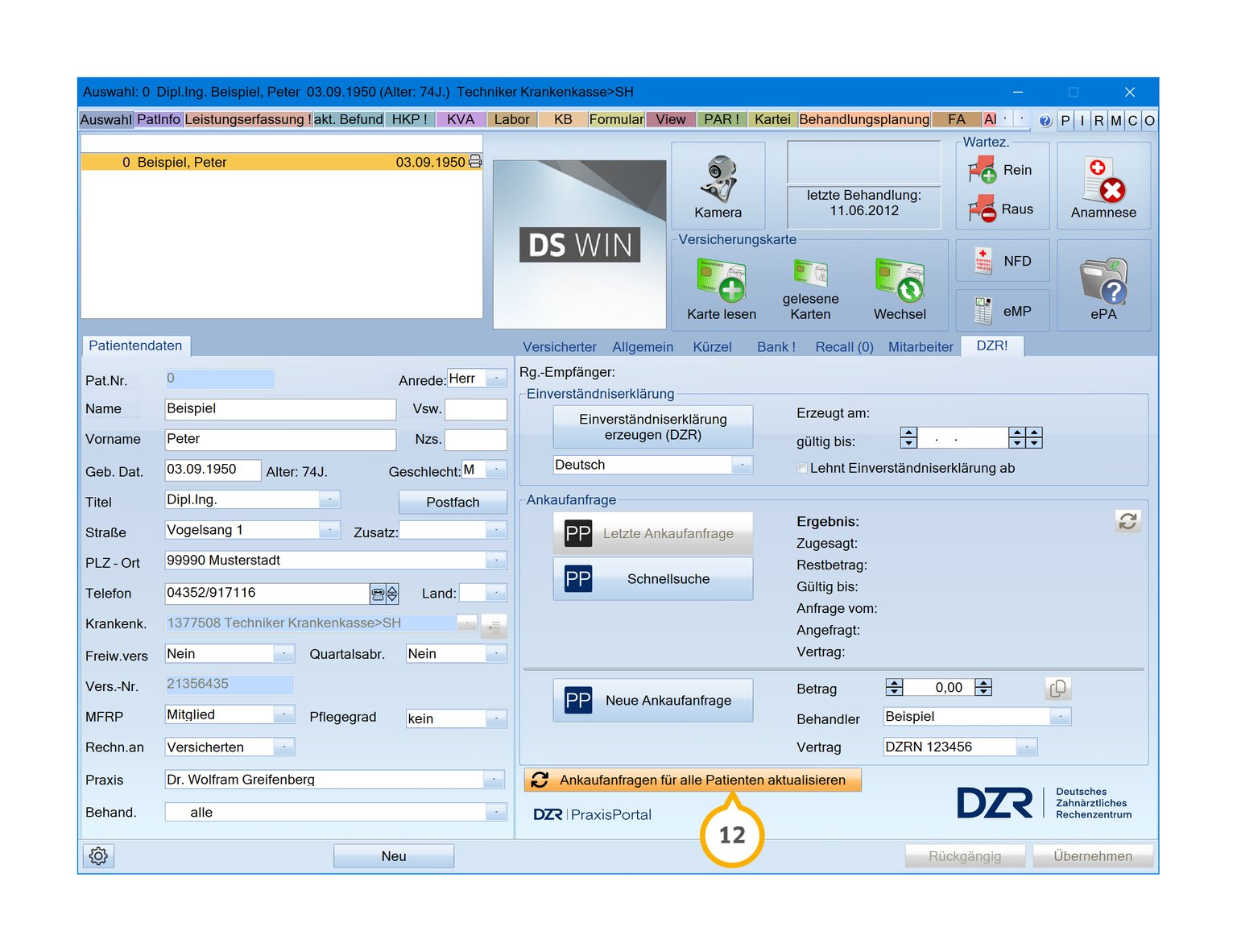The height and width of the screenshot is (952, 1237).
Task: Remove patient from waiting room with Raus
Action: pyautogui.click(x=1001, y=209)
